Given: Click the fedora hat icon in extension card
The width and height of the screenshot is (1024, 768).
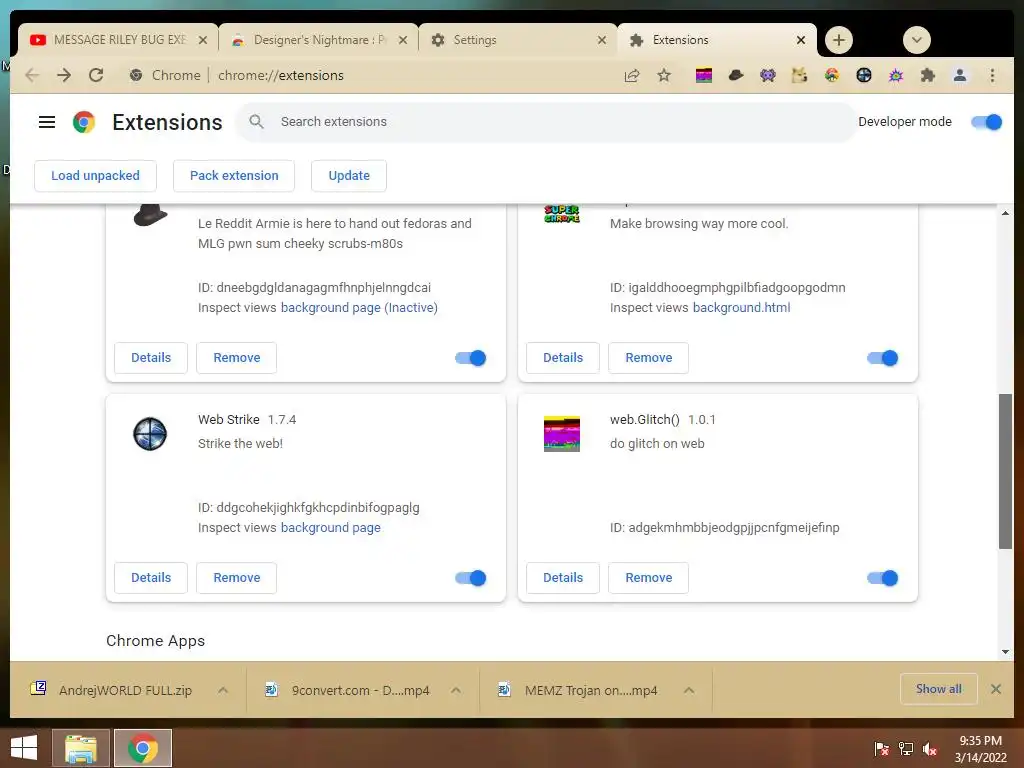Looking at the screenshot, I should coord(151,215).
